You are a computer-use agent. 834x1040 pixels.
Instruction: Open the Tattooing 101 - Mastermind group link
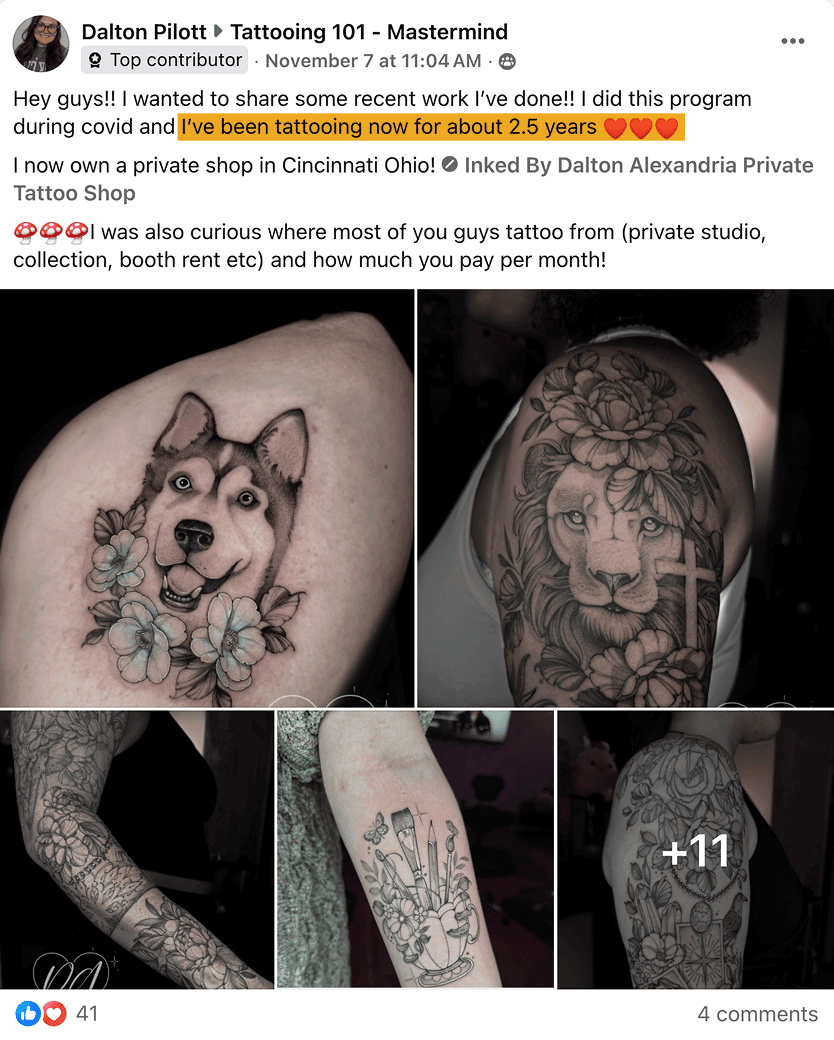pyautogui.click(x=369, y=31)
